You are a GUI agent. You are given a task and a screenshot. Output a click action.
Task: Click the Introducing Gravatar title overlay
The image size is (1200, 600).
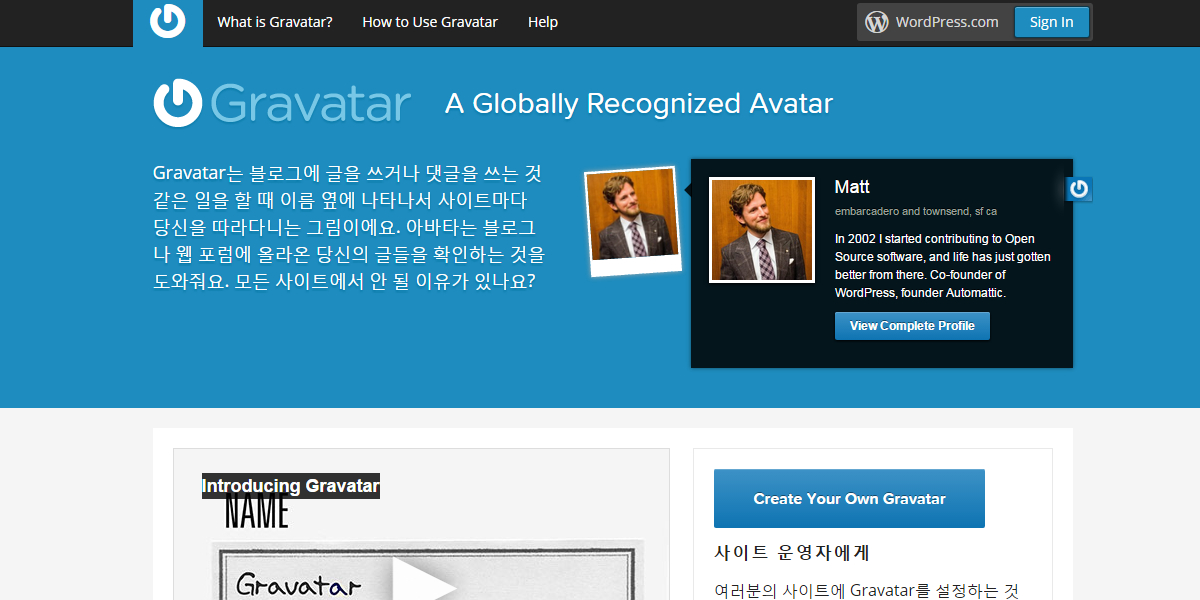click(x=290, y=486)
